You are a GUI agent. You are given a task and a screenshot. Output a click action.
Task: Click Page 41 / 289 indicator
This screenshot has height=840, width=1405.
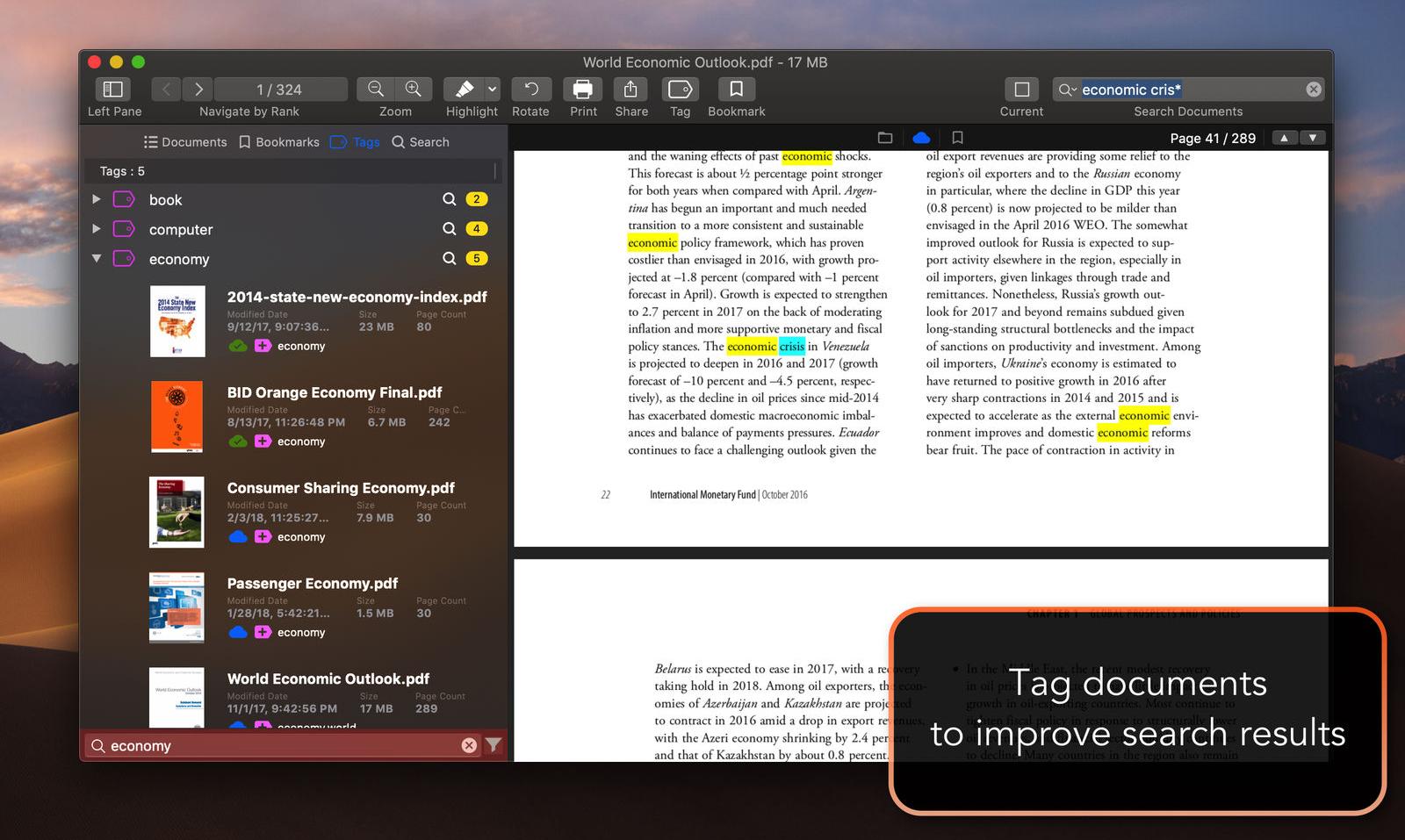tap(1213, 139)
